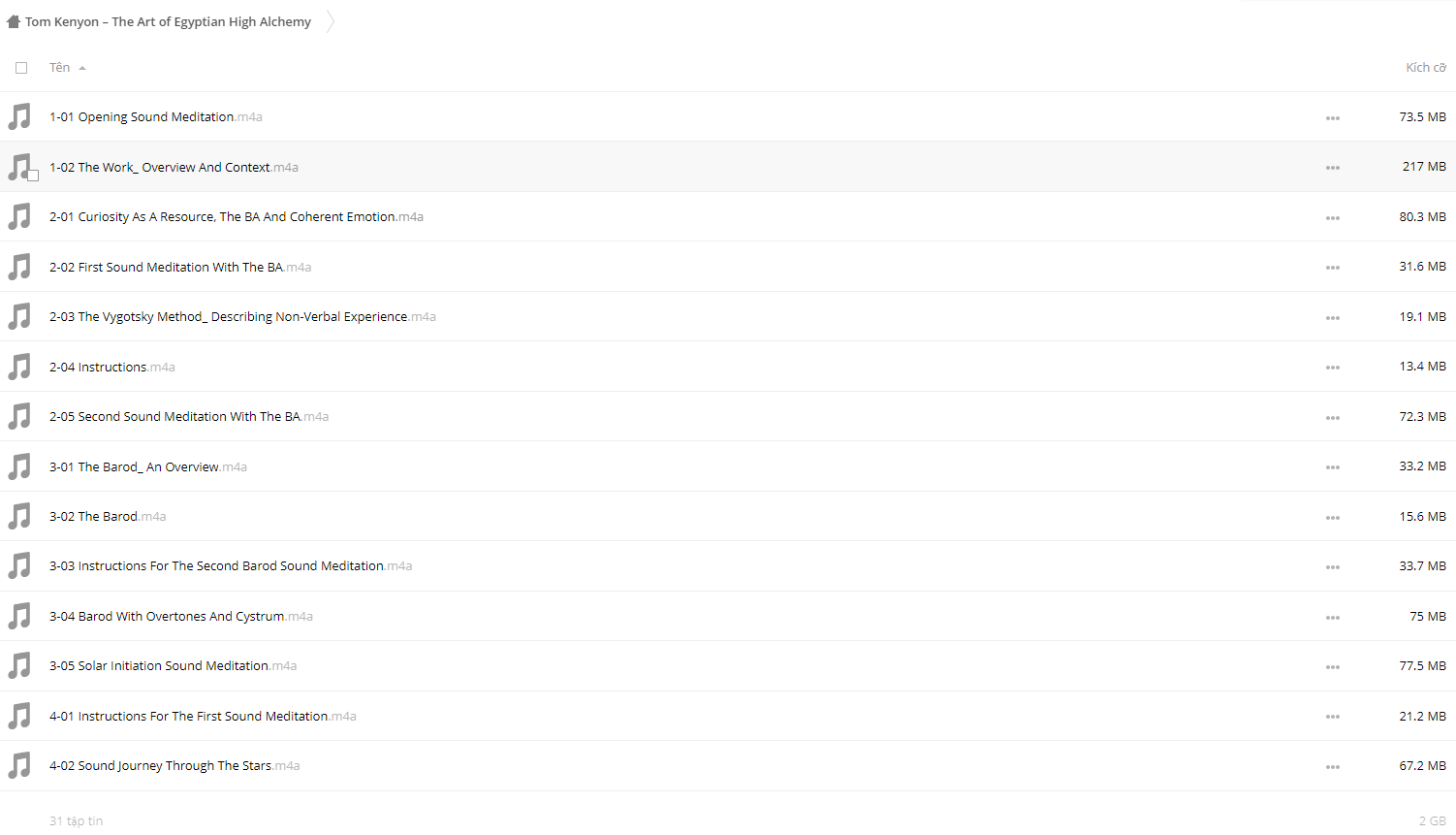The width and height of the screenshot is (1456, 835).
Task: Click the home icon in the breadcrumb
Action: pyautogui.click(x=14, y=21)
